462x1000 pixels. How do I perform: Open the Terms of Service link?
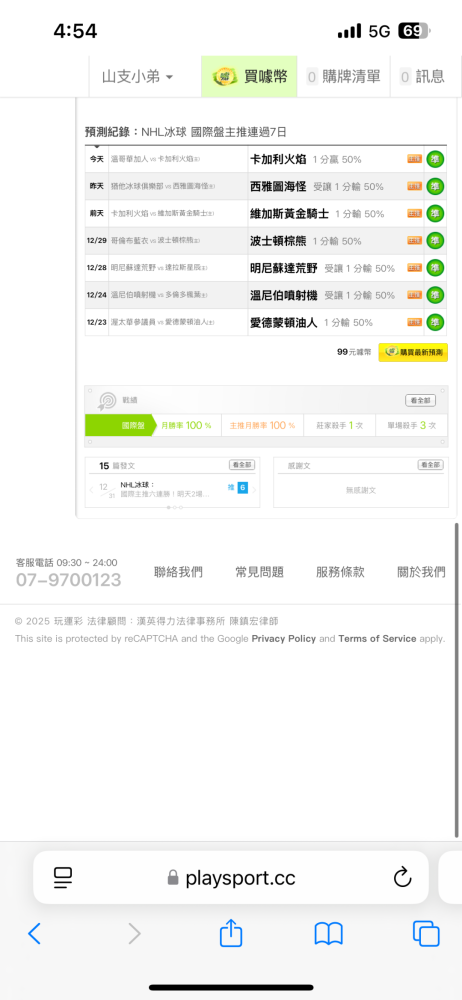377,638
